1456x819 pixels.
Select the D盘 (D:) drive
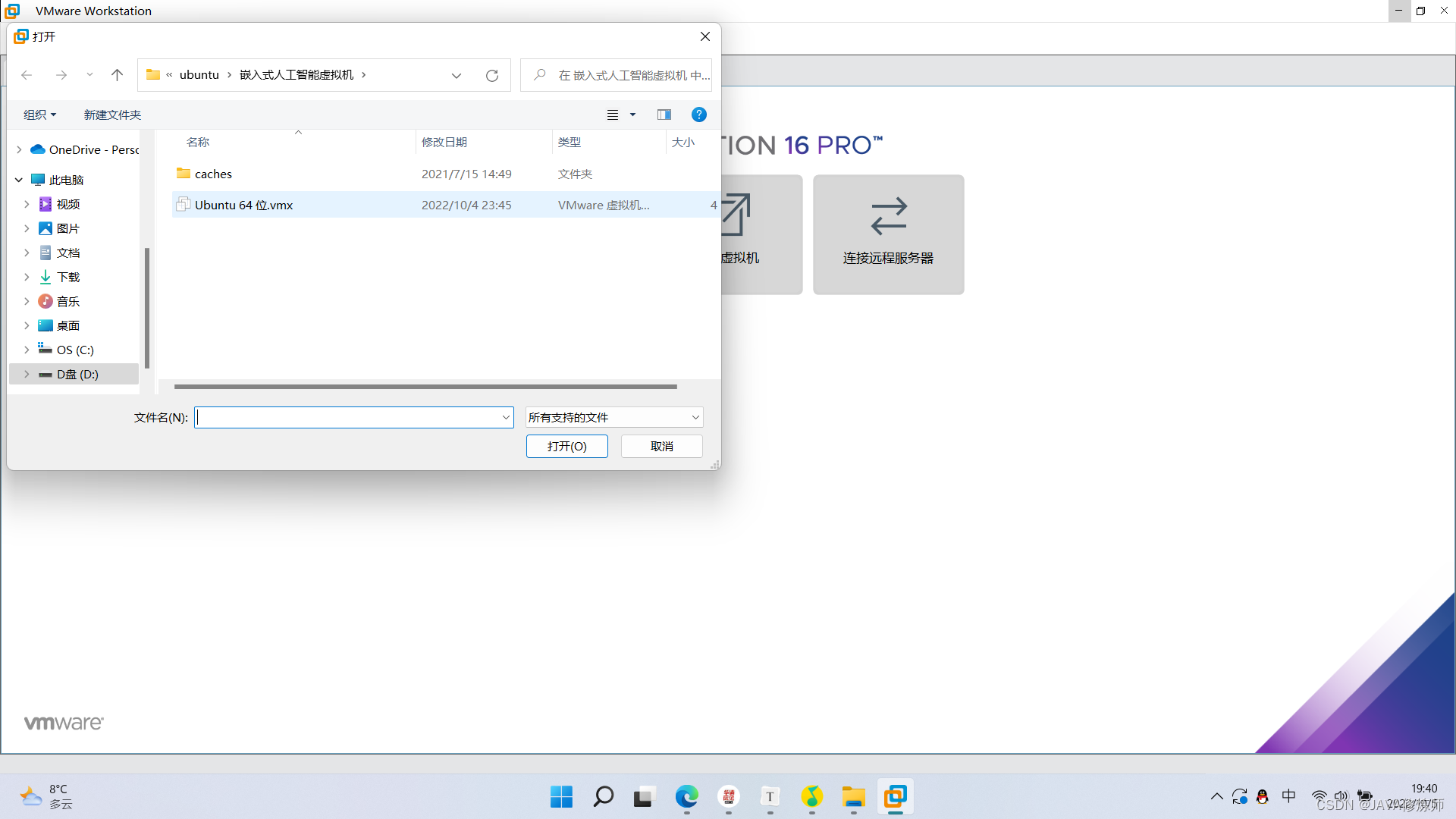tap(74, 374)
